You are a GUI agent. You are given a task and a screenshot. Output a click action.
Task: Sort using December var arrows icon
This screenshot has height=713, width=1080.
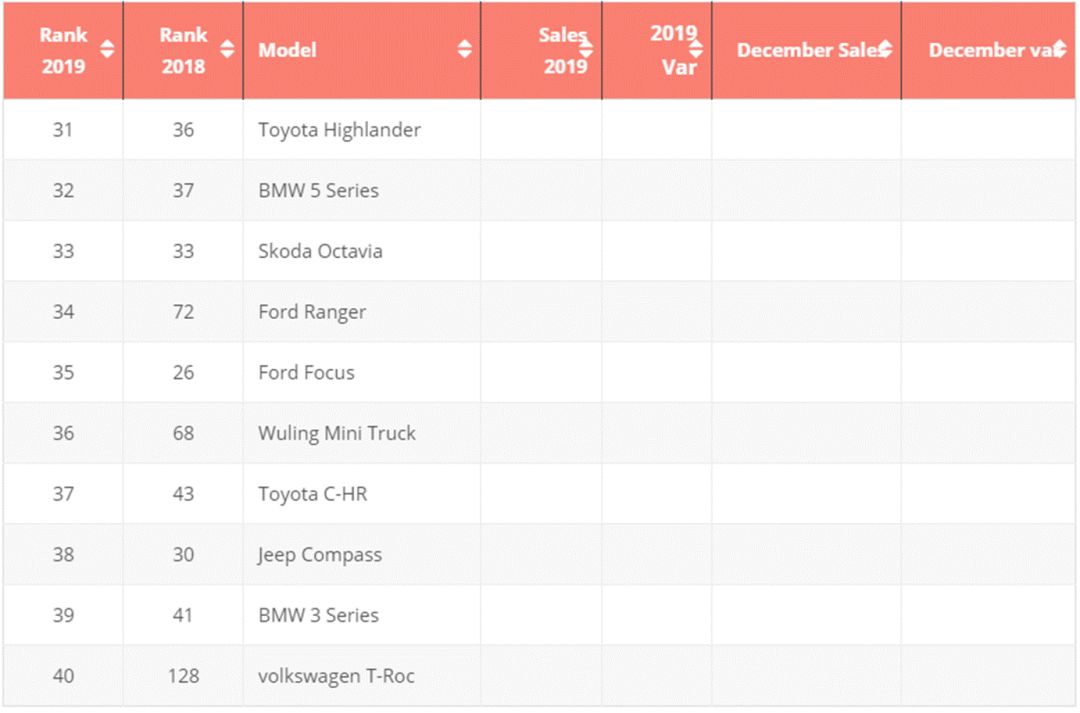(1059, 49)
